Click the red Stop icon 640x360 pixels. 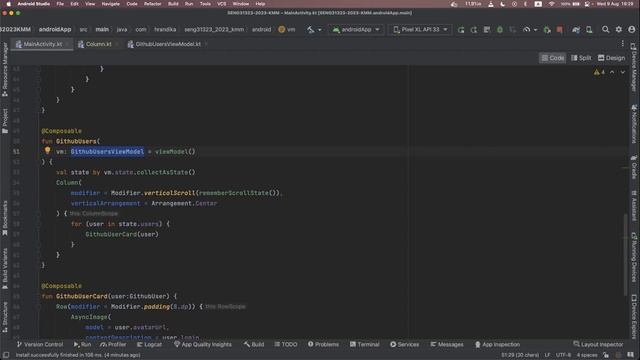[x=560, y=29]
